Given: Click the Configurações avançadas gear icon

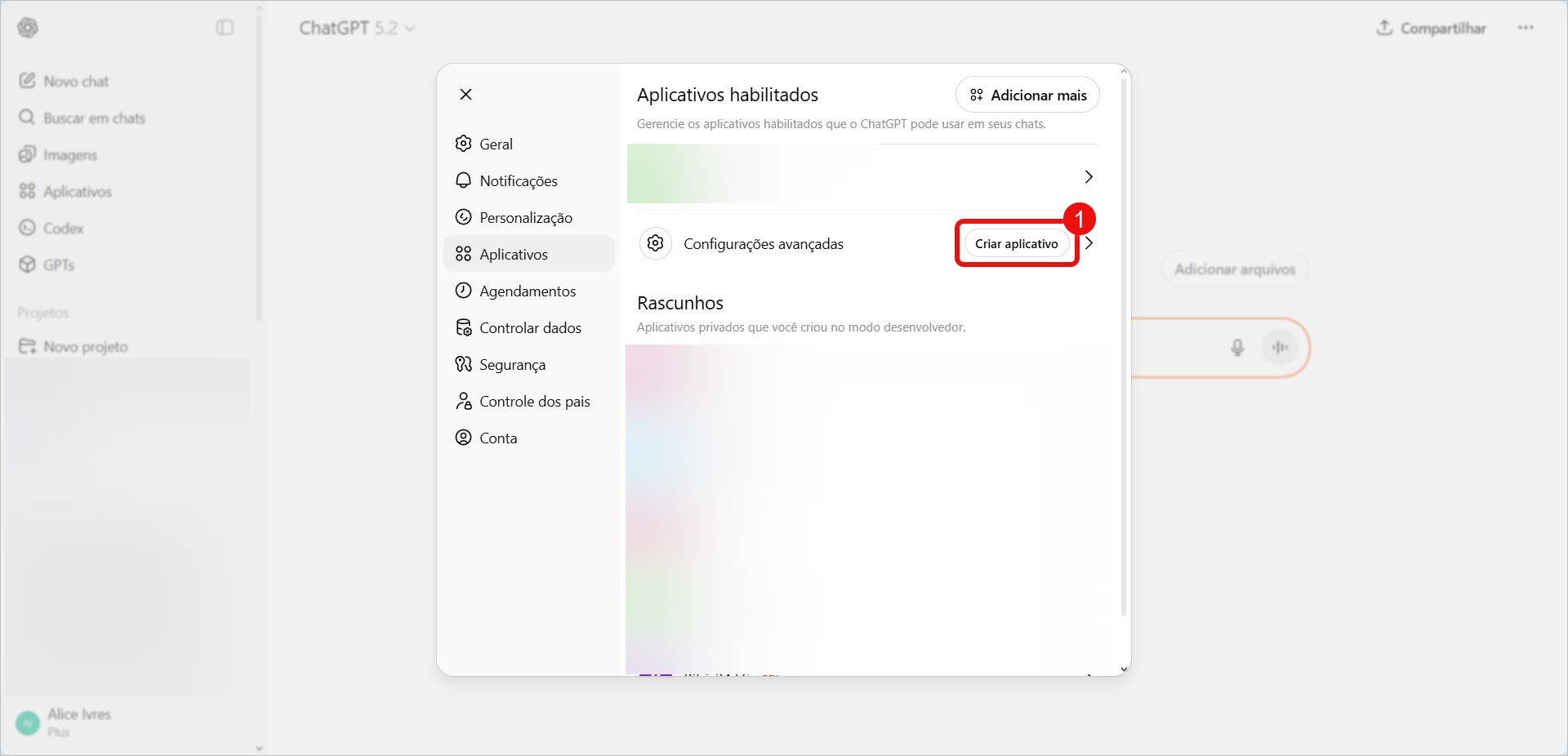Looking at the screenshot, I should [655, 243].
